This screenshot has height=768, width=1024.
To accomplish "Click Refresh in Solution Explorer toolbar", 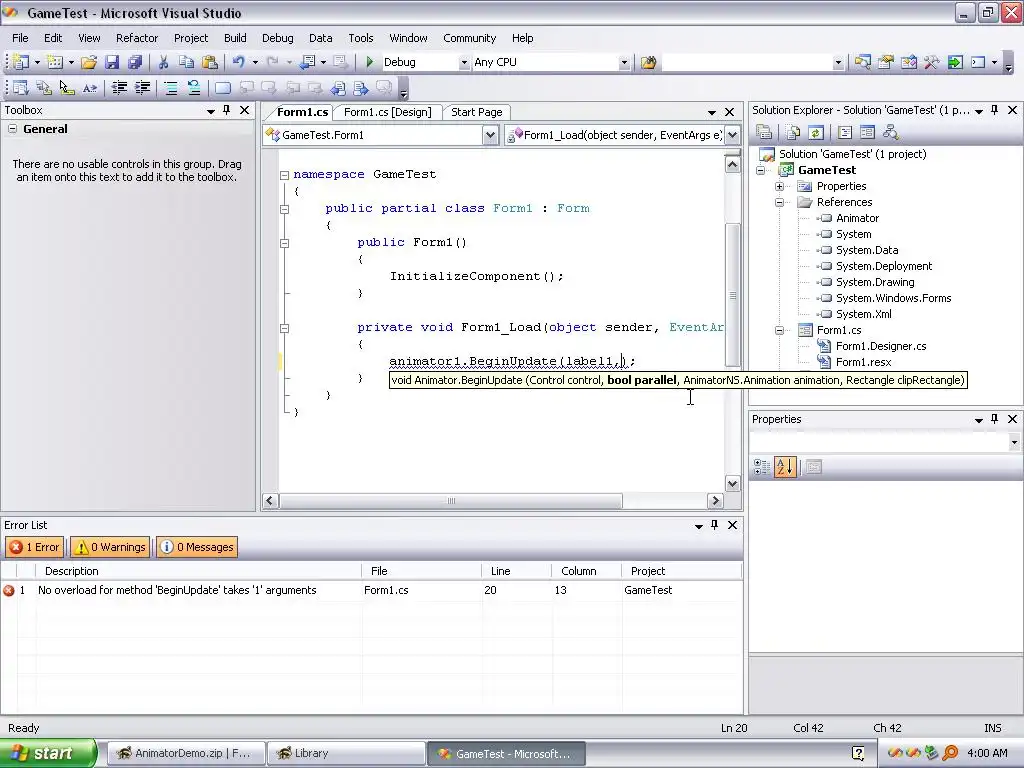I will click(816, 133).
